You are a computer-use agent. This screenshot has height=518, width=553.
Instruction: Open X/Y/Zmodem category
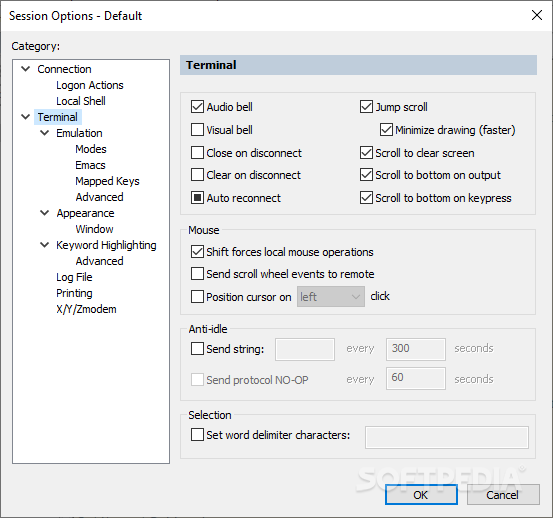click(86, 309)
